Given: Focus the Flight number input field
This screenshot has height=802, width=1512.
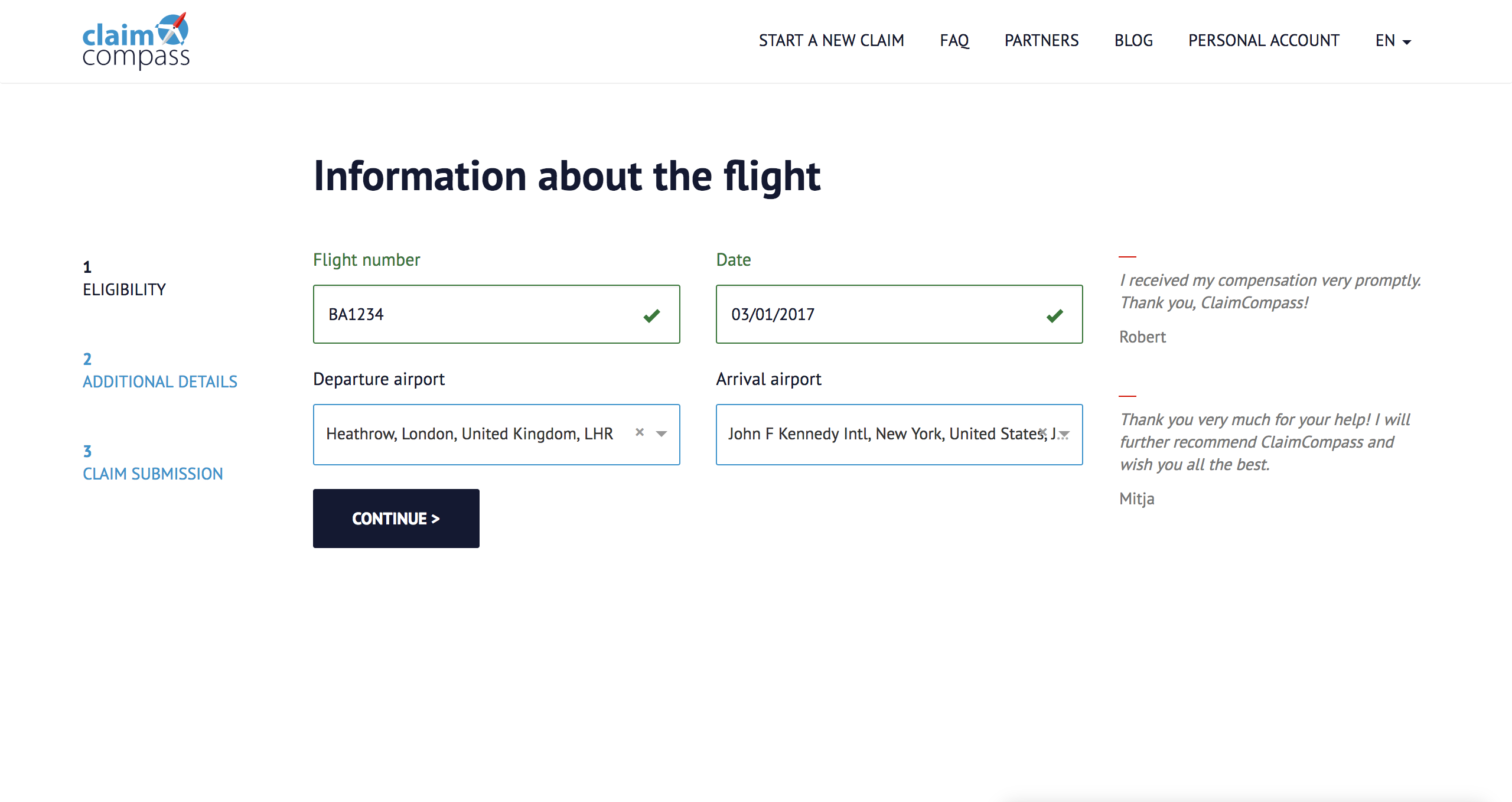Looking at the screenshot, I should pos(497,314).
